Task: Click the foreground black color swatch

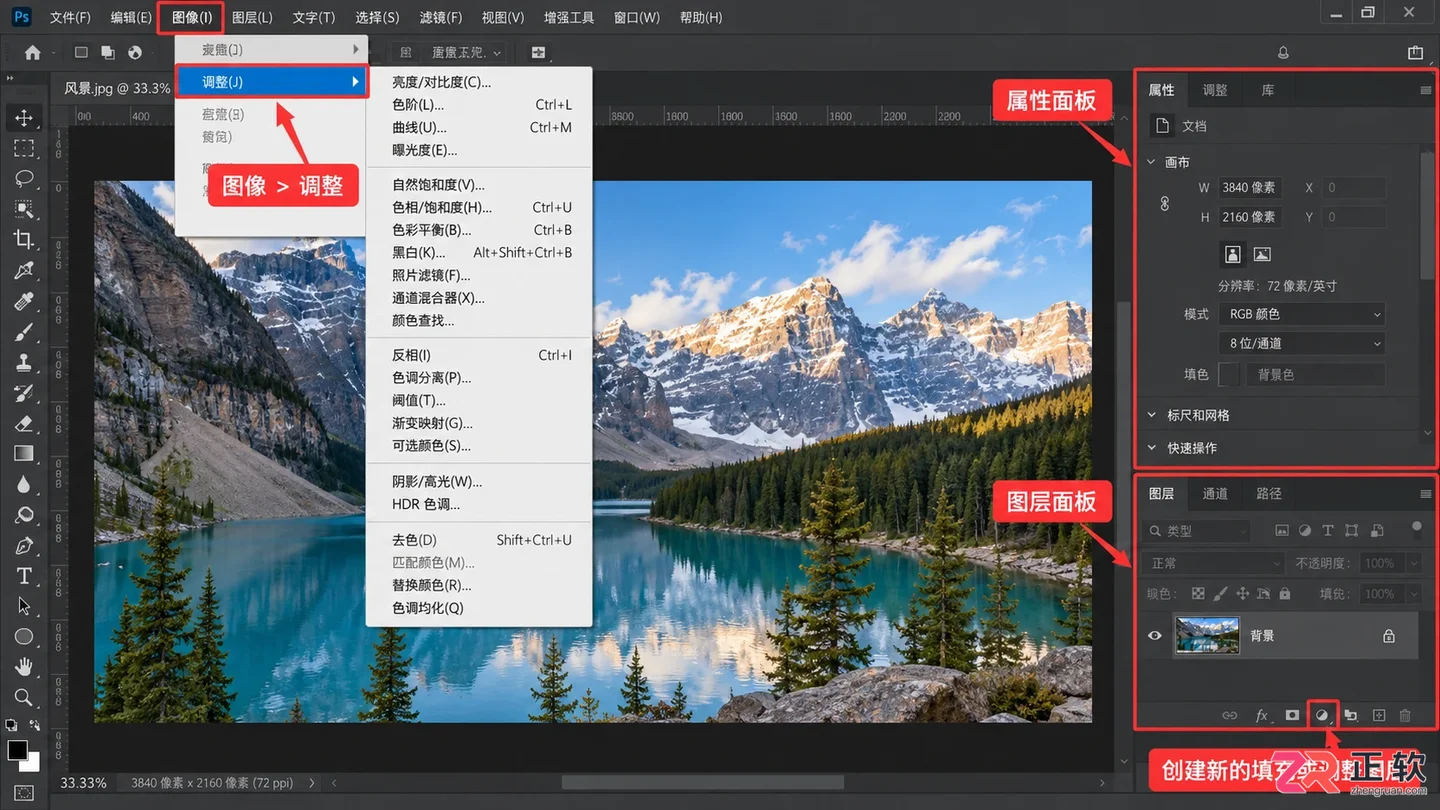Action: click(x=17, y=751)
